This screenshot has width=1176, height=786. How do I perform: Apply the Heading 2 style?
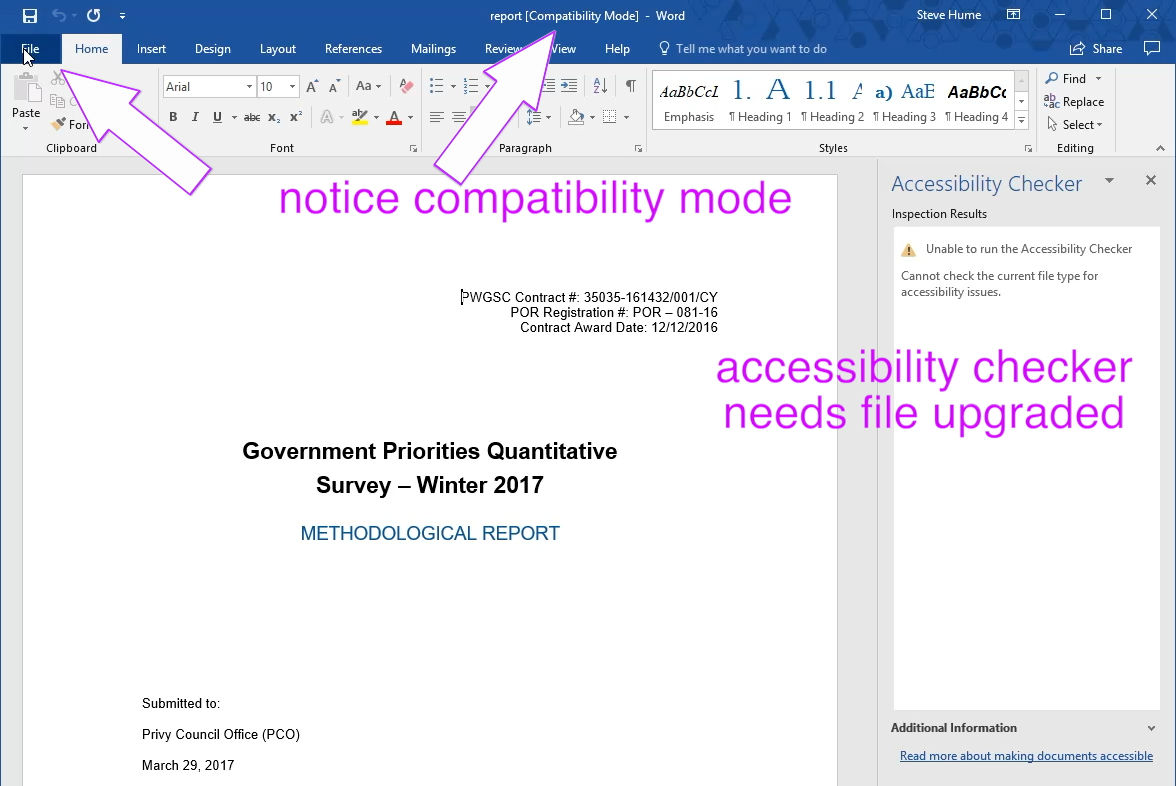832,101
